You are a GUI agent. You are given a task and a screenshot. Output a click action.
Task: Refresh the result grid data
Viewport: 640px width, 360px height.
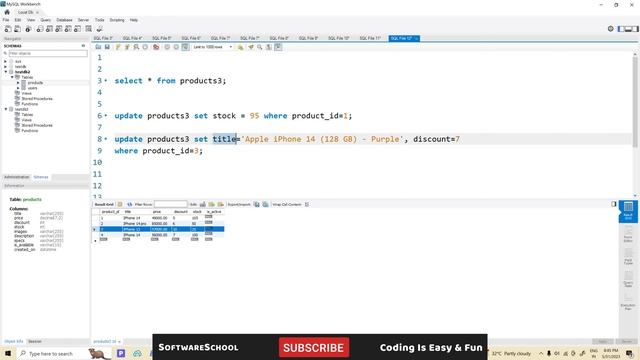coord(129,204)
